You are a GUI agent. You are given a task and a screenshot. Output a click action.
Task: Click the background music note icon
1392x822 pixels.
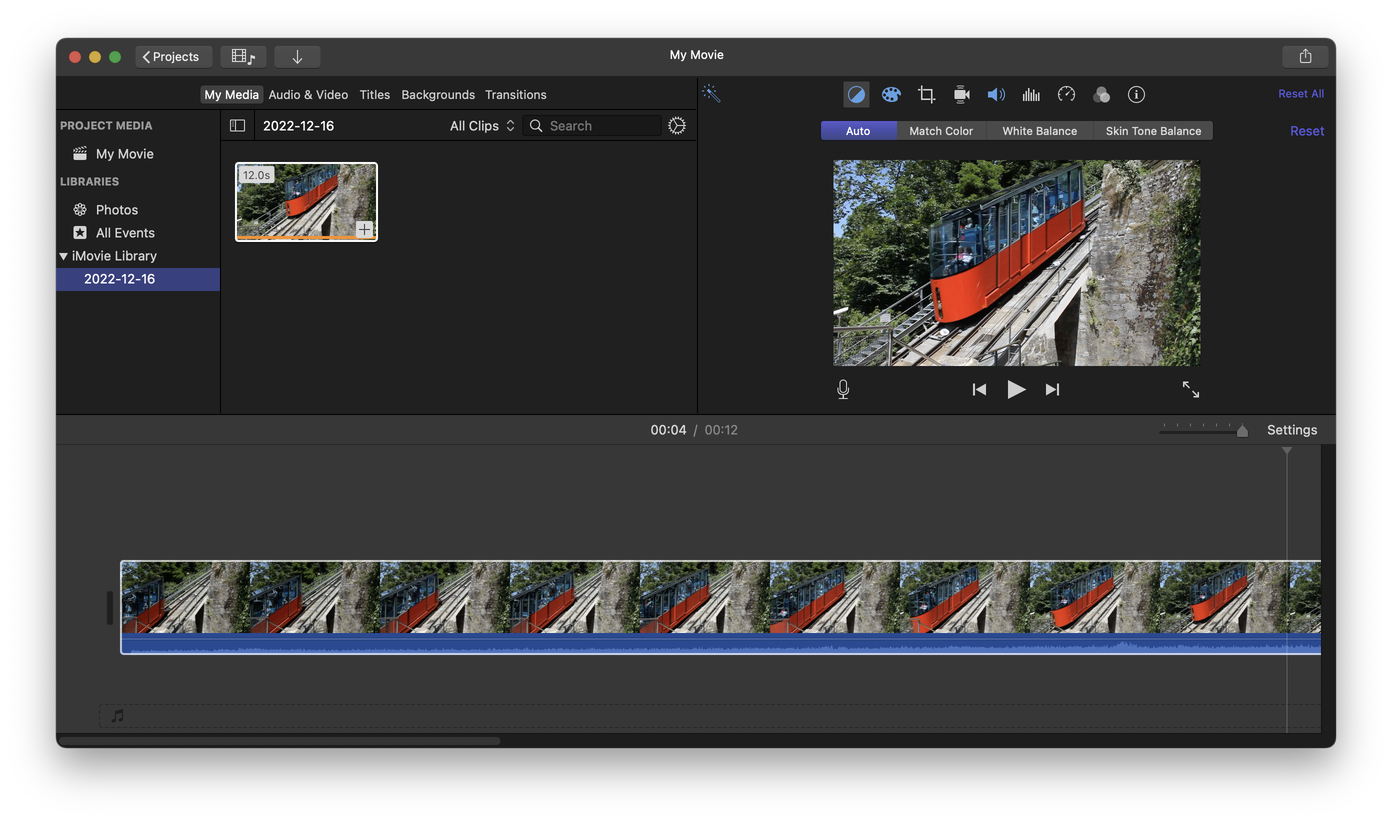(117, 715)
